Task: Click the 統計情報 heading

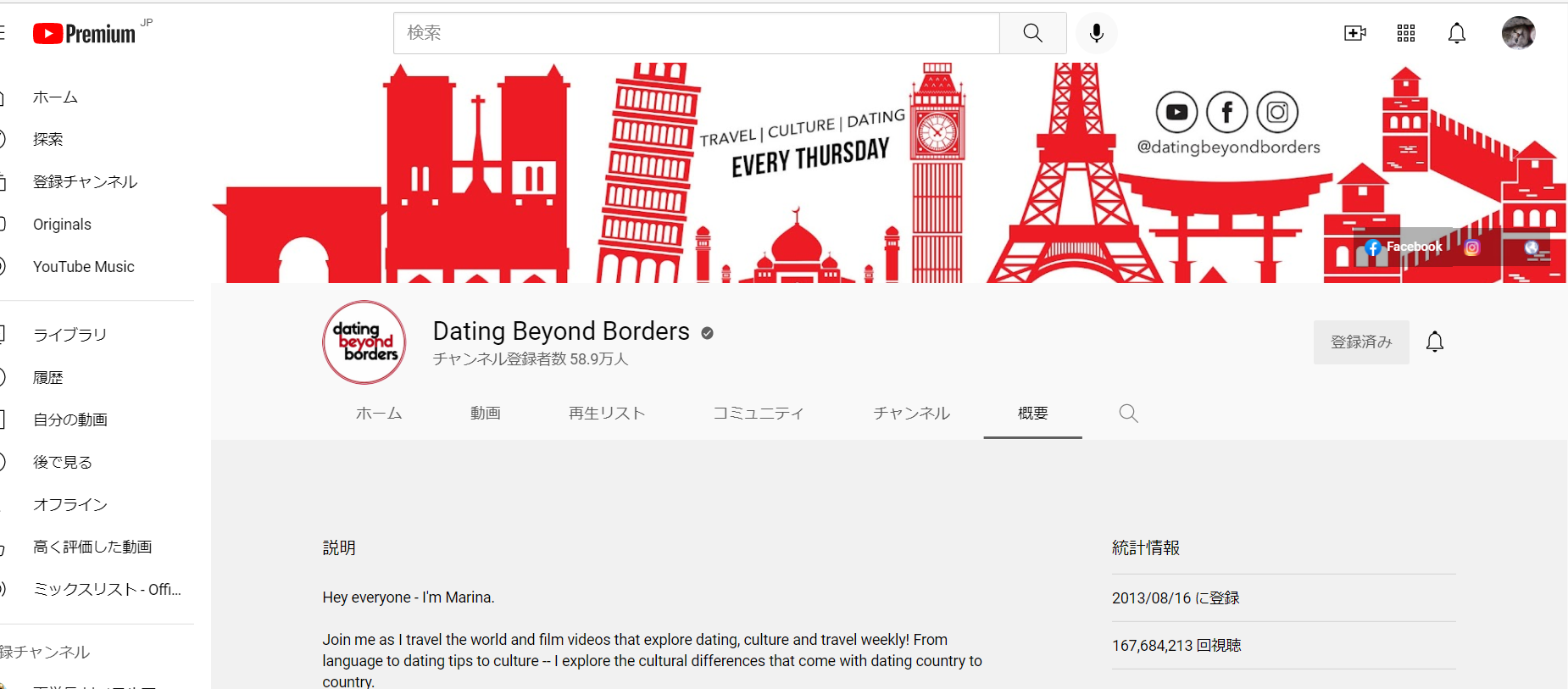Action: pyautogui.click(x=1146, y=548)
